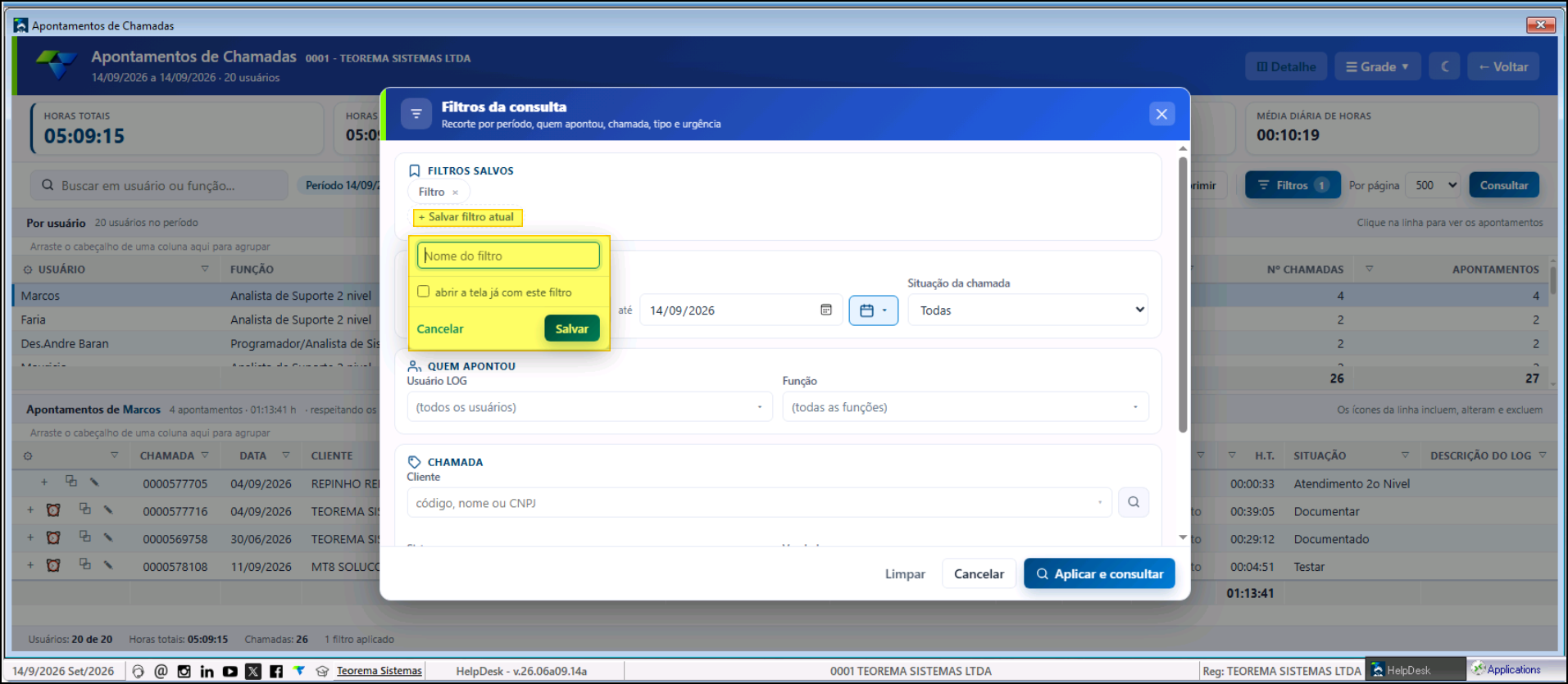Click the copy icon for chamada 0000569758

tap(84, 537)
